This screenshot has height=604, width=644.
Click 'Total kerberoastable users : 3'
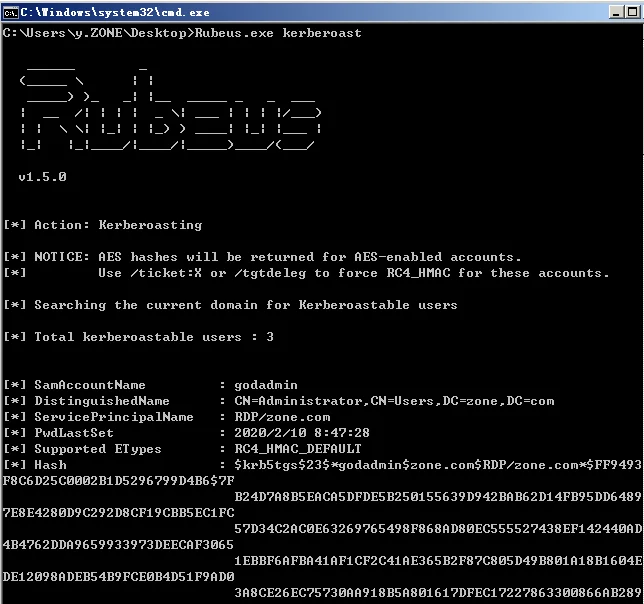tap(154, 337)
